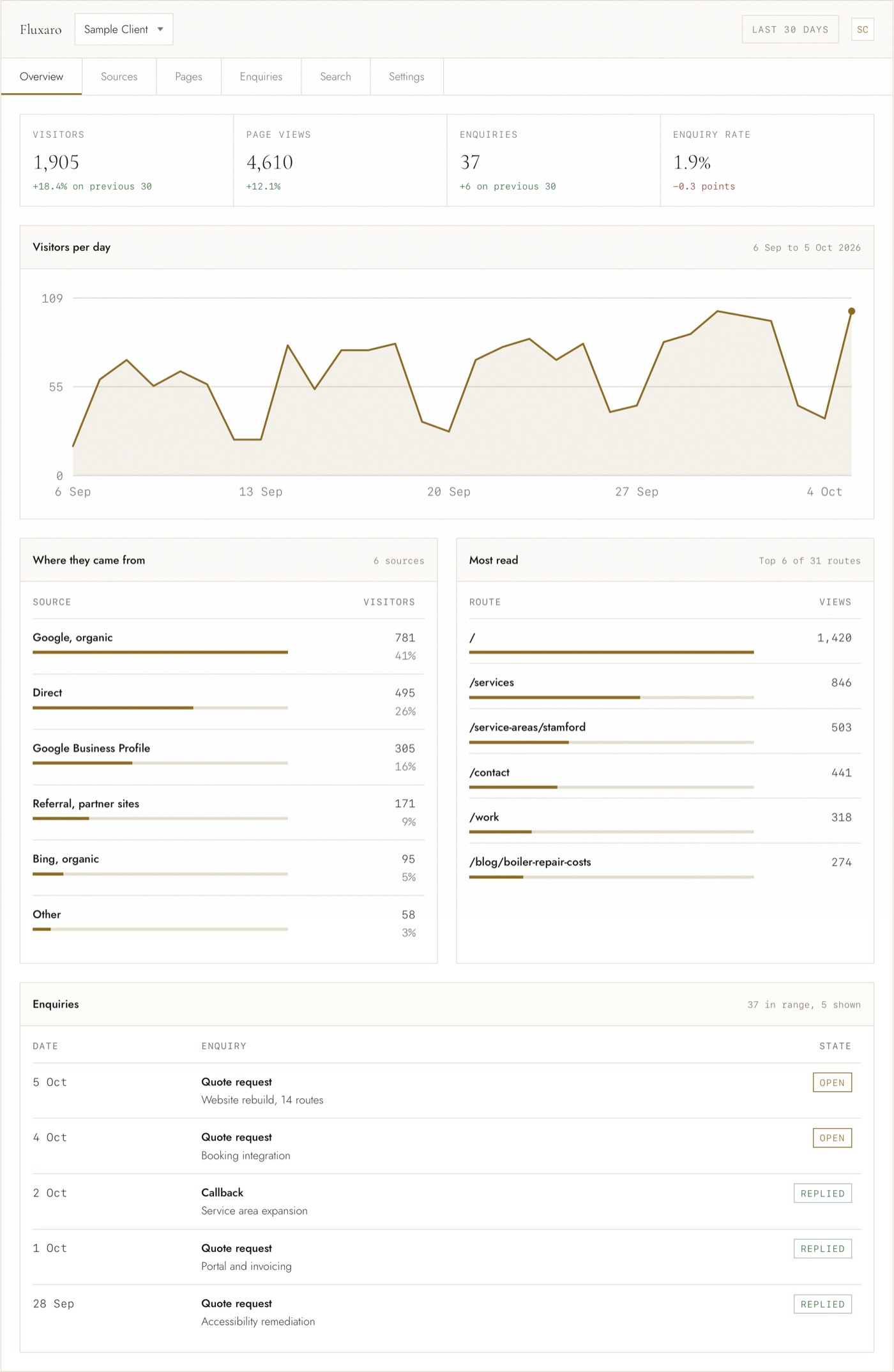The height and width of the screenshot is (1372, 894).
Task: Click the Open badge for 5 Oct enquiry
Action: [x=832, y=1083]
